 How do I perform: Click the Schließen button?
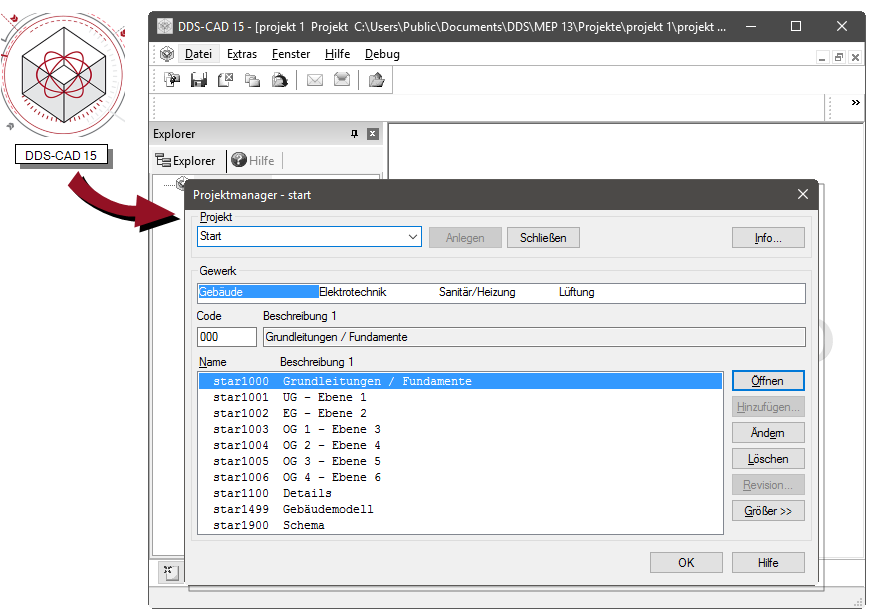click(543, 238)
